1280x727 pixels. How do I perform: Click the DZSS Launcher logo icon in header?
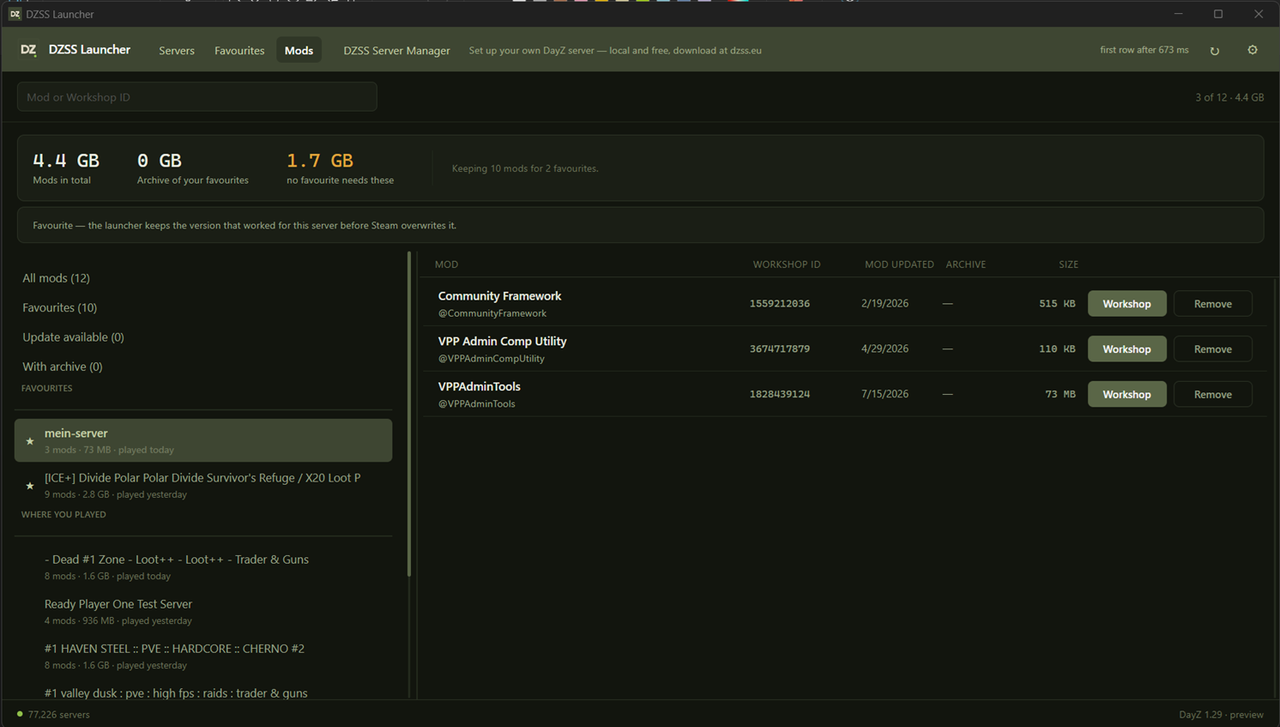pyautogui.click(x=28, y=50)
